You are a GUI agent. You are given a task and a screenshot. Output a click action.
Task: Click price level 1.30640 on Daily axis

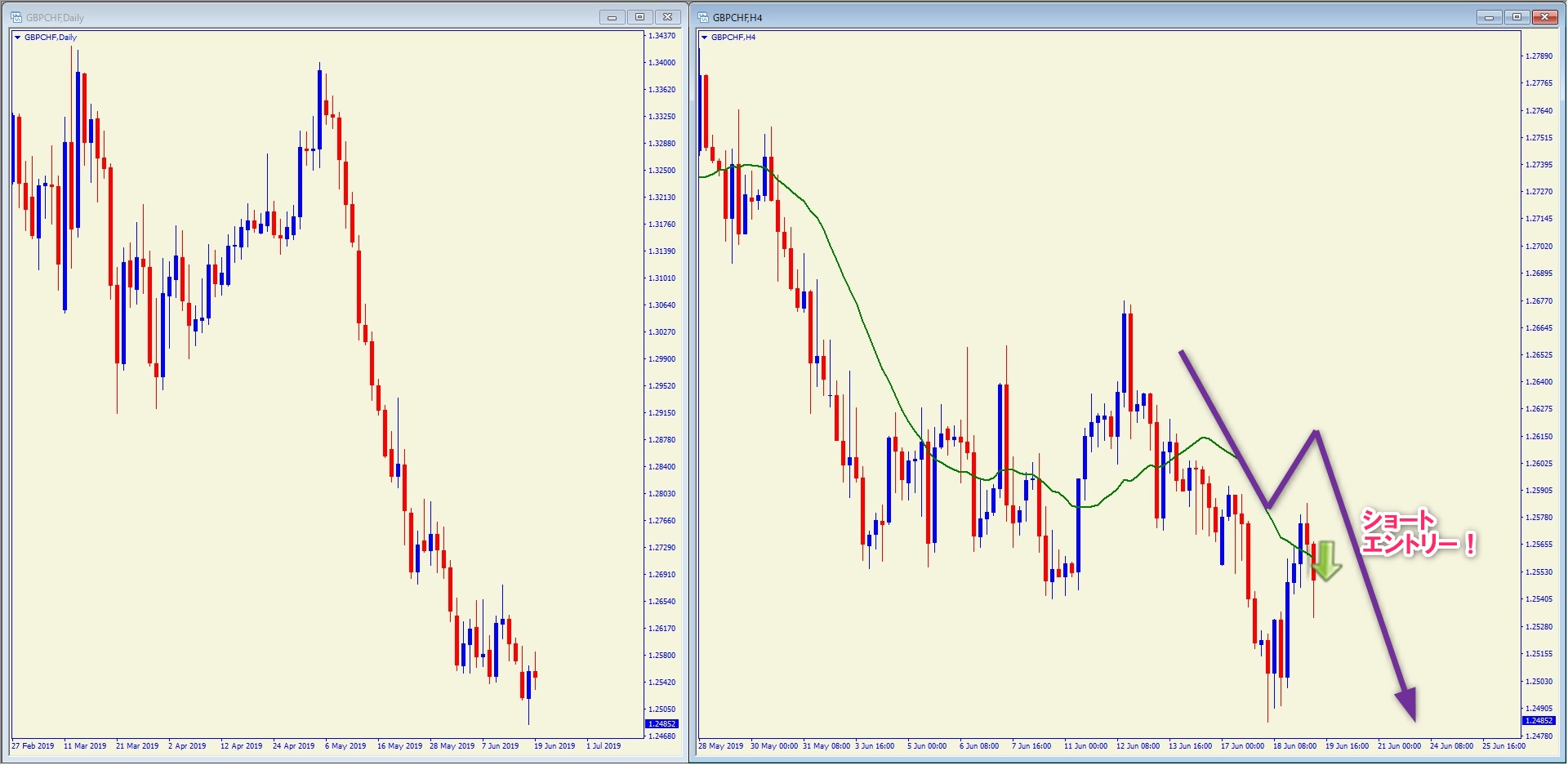(661, 305)
